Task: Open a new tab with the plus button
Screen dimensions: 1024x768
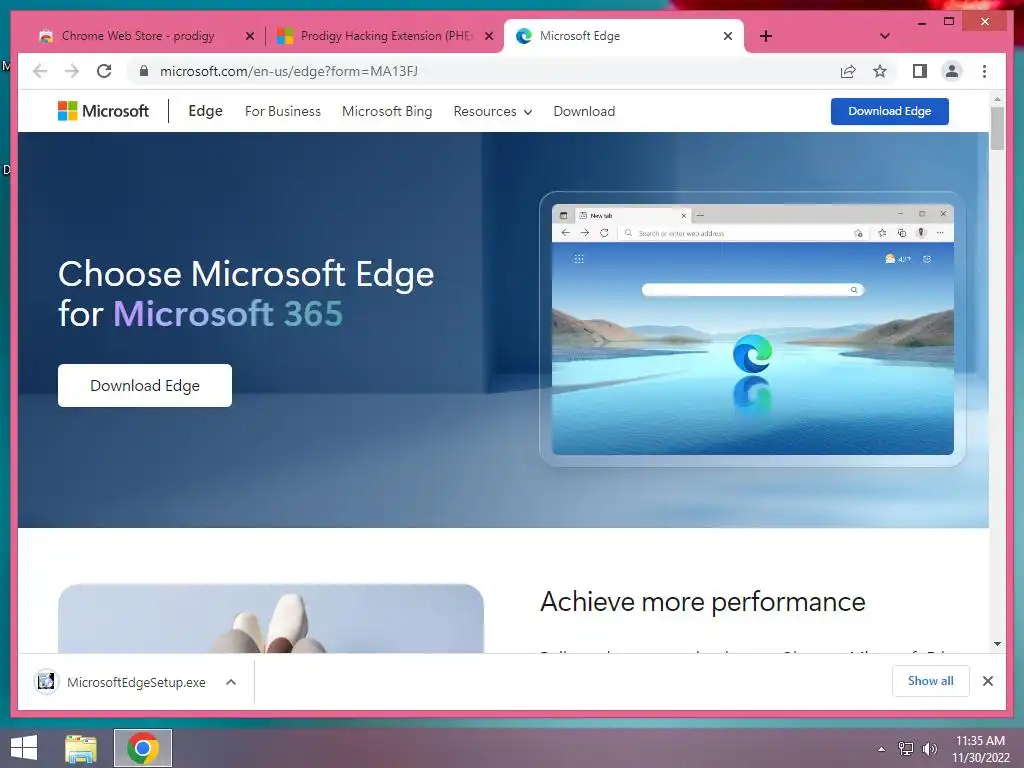Action: [x=765, y=36]
